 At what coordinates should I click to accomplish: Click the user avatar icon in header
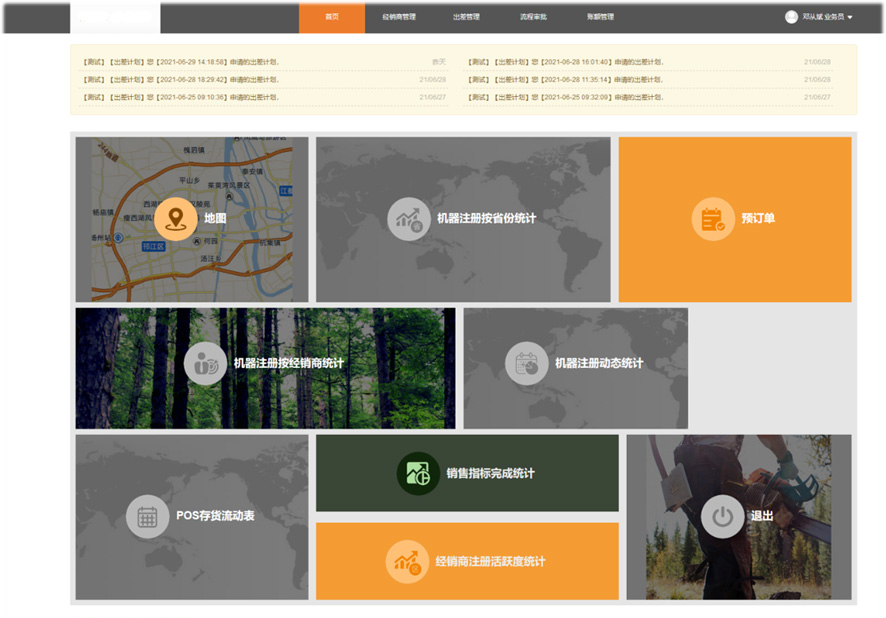pos(792,17)
